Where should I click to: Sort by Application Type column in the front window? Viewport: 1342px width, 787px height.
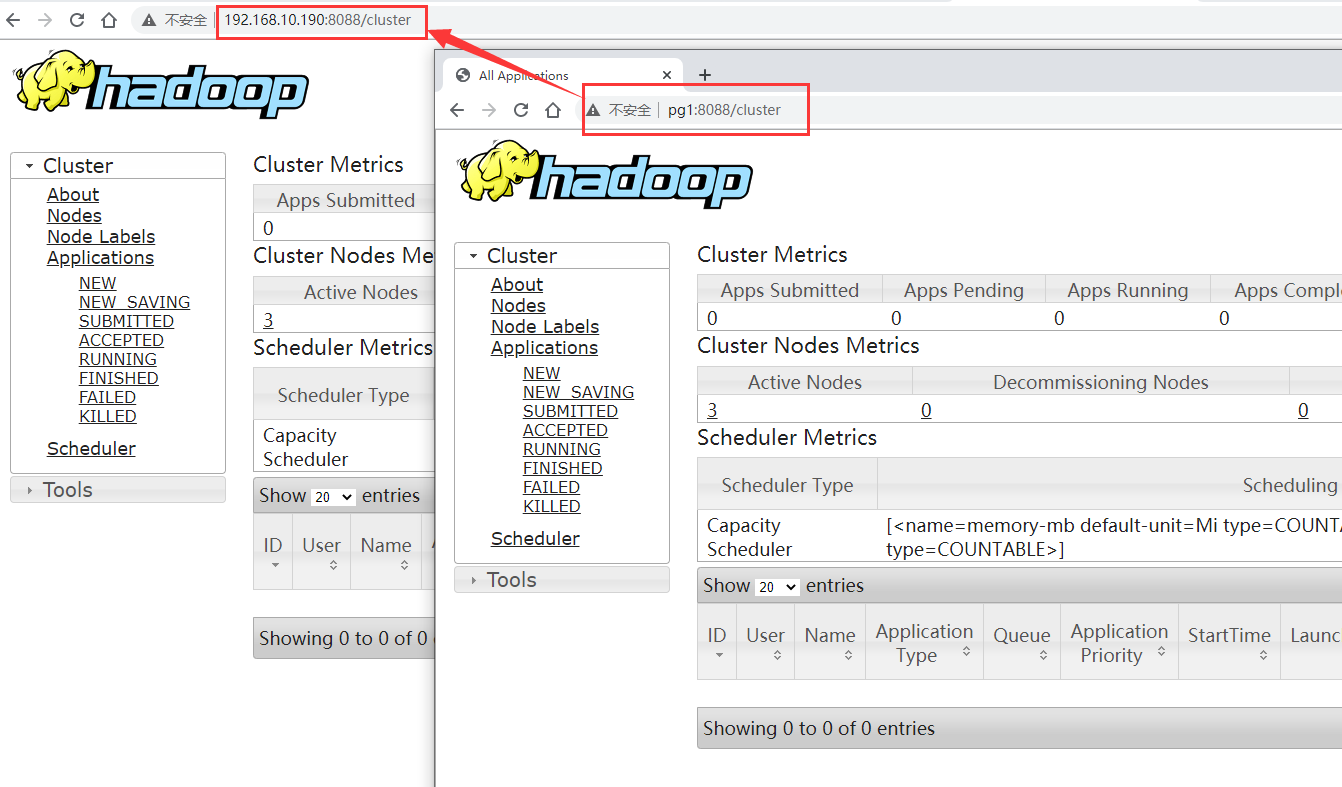[925, 642]
